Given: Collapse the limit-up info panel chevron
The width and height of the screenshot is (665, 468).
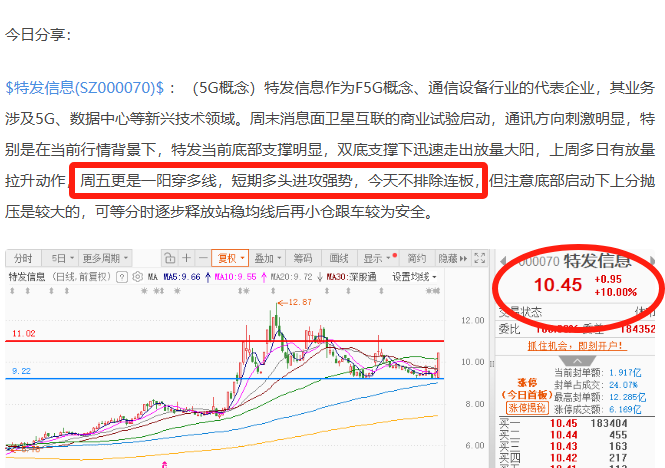Looking at the screenshot, I should tap(578, 361).
